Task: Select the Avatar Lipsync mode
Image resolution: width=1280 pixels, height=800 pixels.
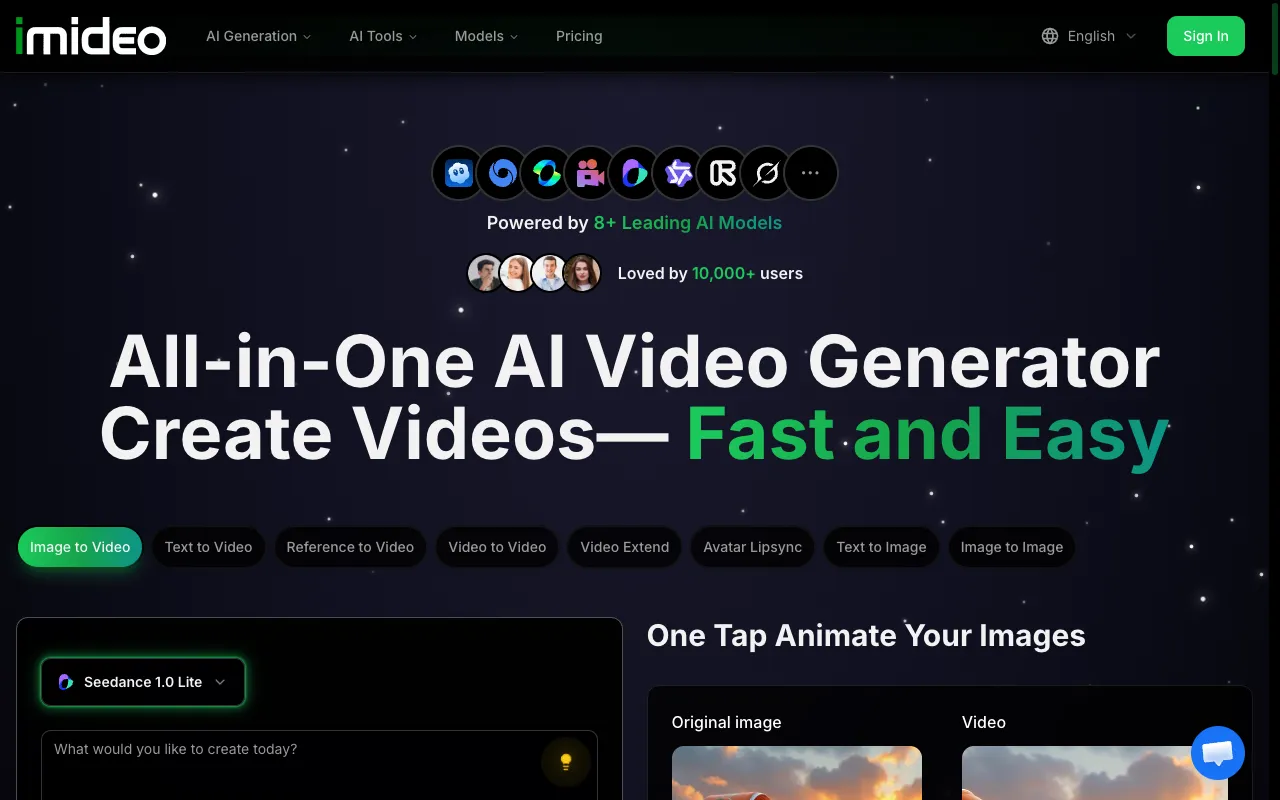Action: pos(752,547)
